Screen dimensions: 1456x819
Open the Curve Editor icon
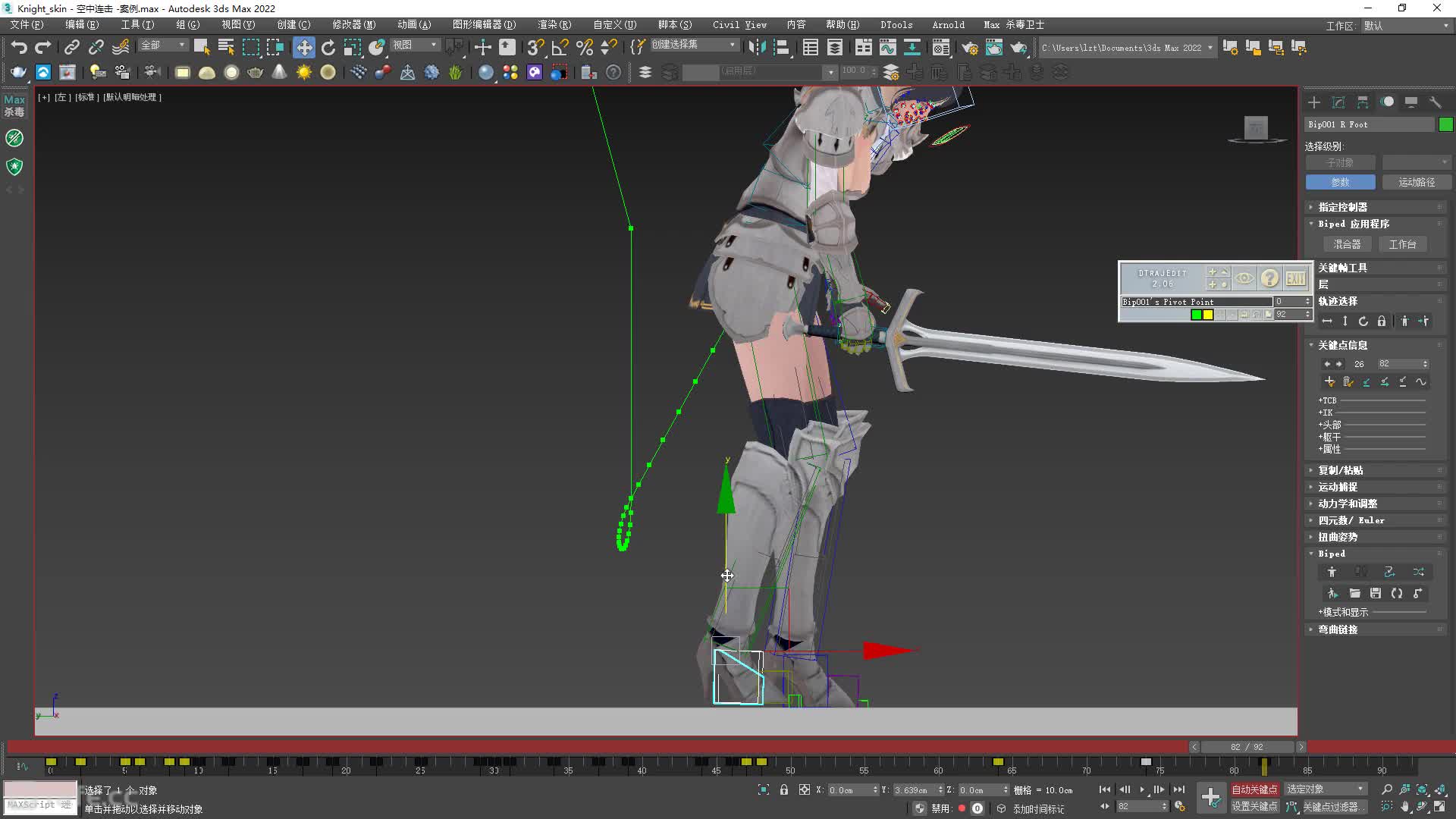(x=887, y=47)
